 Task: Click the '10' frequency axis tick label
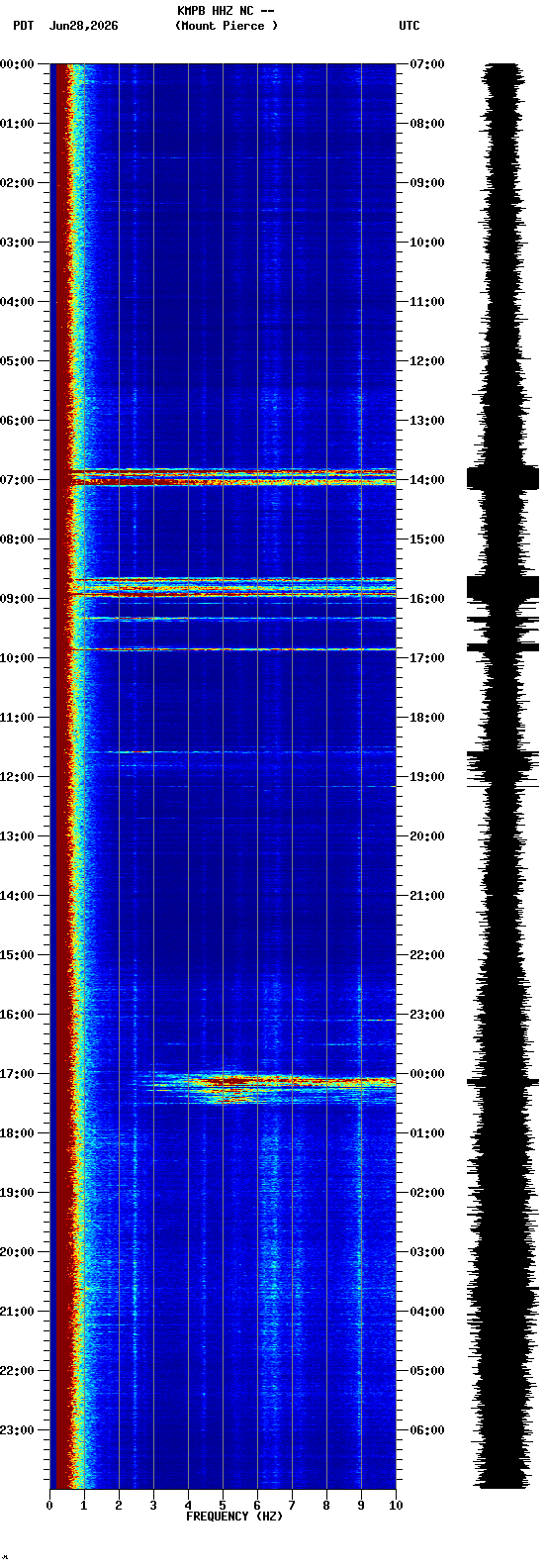pyautogui.click(x=396, y=1506)
